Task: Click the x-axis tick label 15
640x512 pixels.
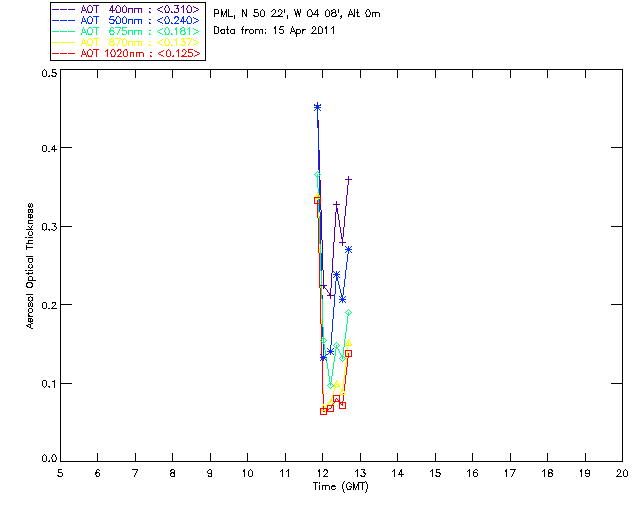Action: (435, 474)
